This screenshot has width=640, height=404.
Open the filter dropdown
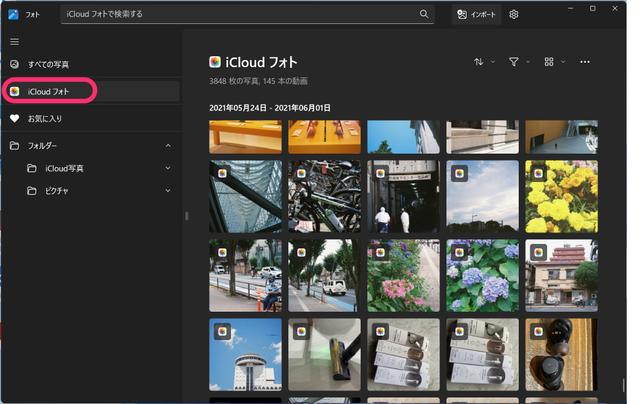(x=518, y=62)
